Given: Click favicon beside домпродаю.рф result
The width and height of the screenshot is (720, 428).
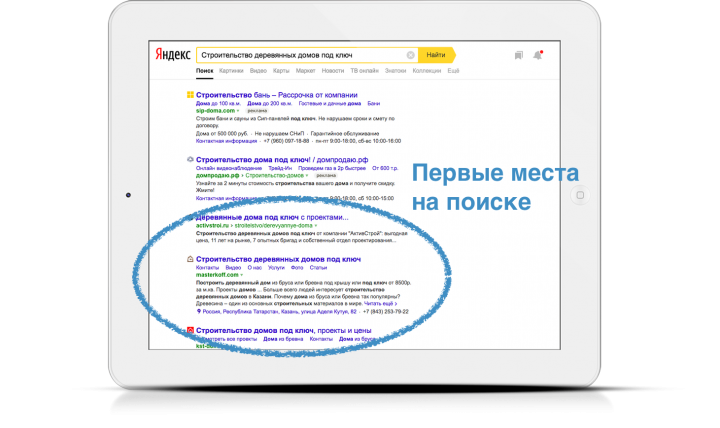Looking at the screenshot, I should 190,159.
